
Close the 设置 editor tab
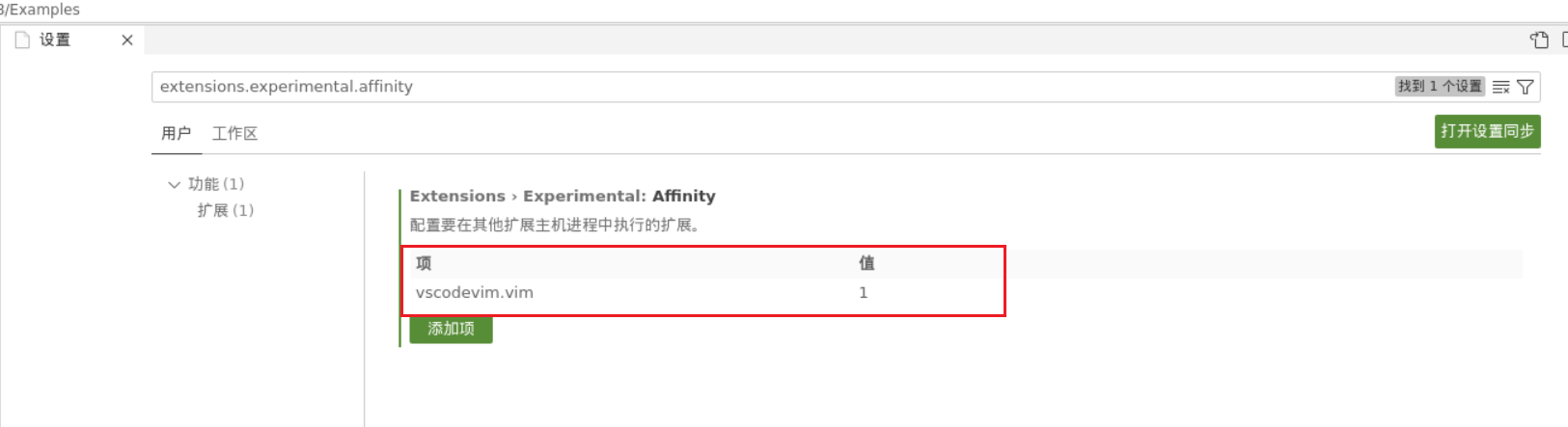pyautogui.click(x=126, y=40)
